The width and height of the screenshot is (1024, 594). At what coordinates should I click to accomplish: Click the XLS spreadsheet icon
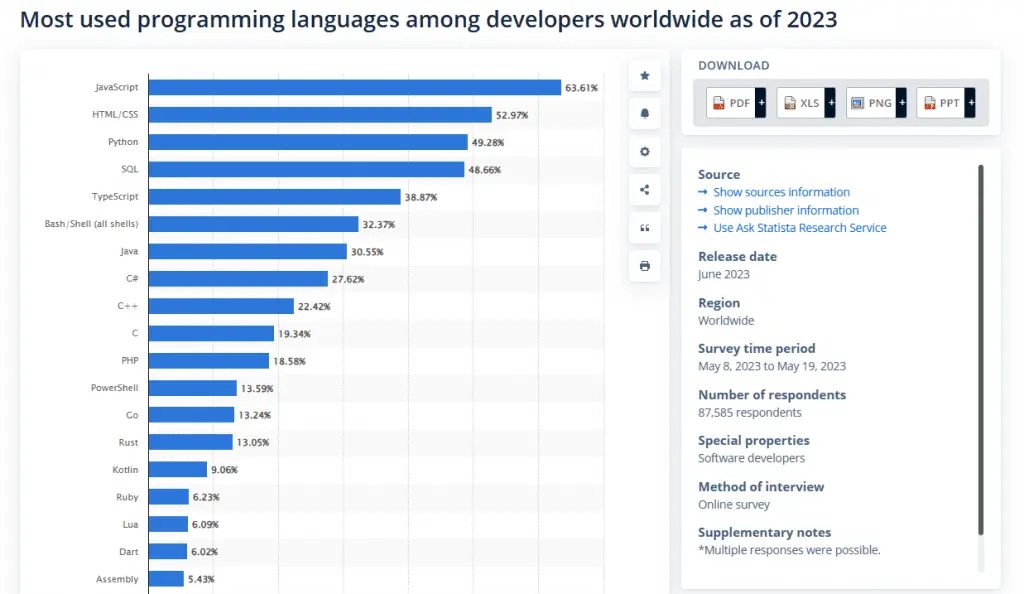pyautogui.click(x=789, y=102)
